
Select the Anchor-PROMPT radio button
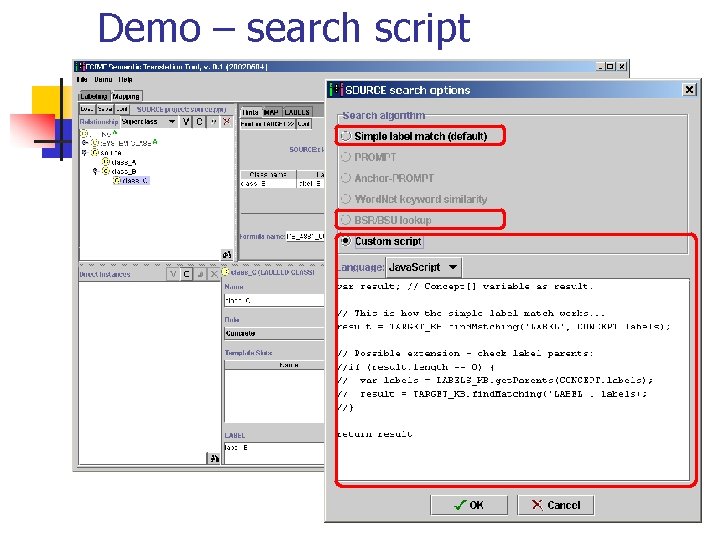click(x=346, y=178)
